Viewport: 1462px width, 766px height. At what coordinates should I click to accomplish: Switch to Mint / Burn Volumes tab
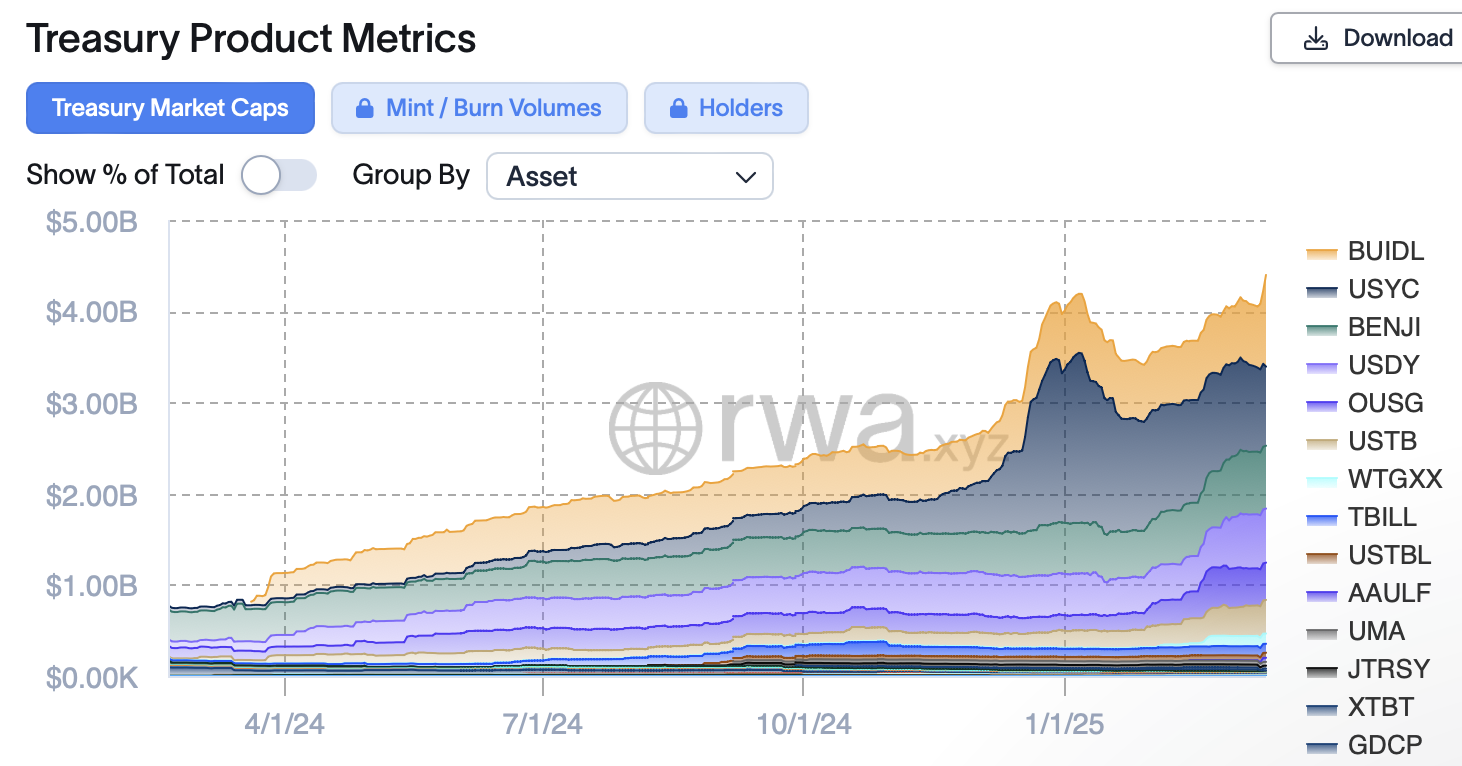pos(479,108)
